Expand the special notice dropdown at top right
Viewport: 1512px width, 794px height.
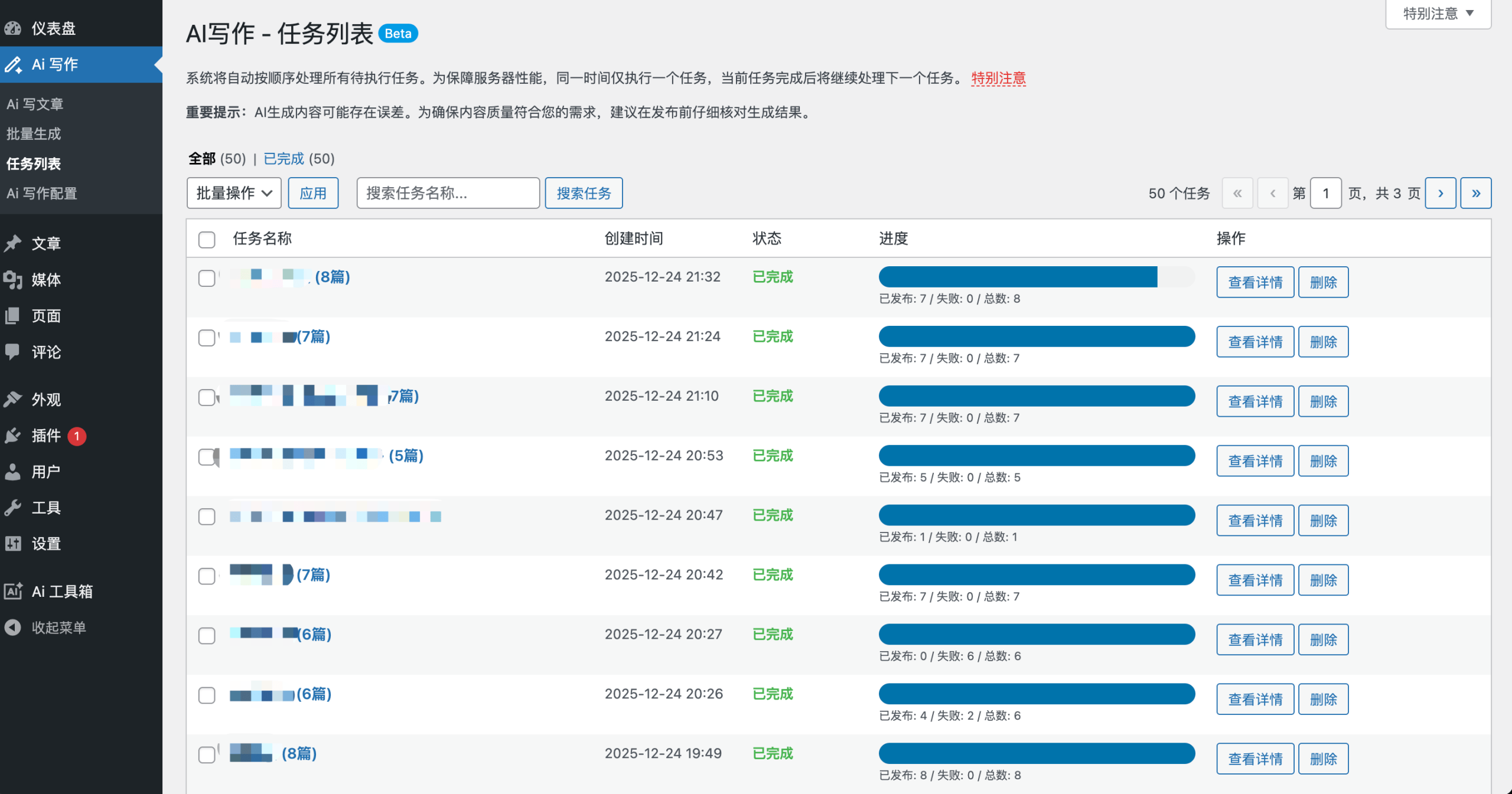(x=1438, y=14)
